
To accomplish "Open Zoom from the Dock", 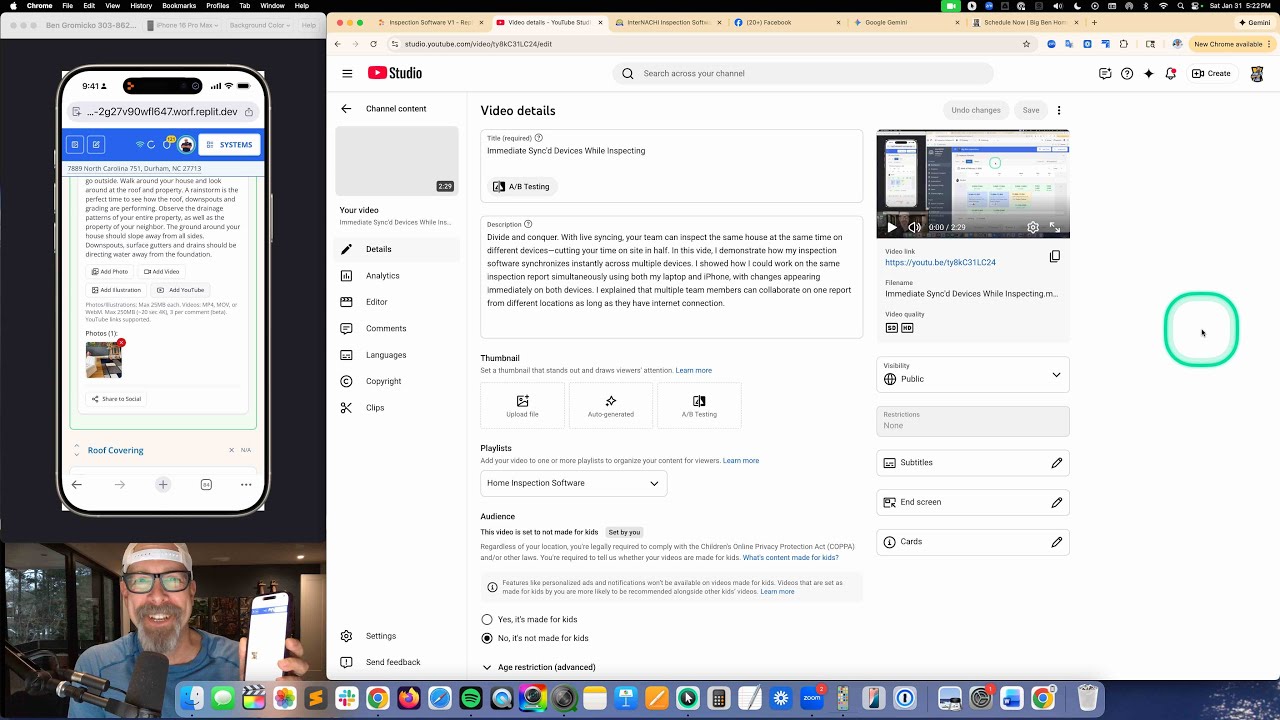I will click(812, 698).
